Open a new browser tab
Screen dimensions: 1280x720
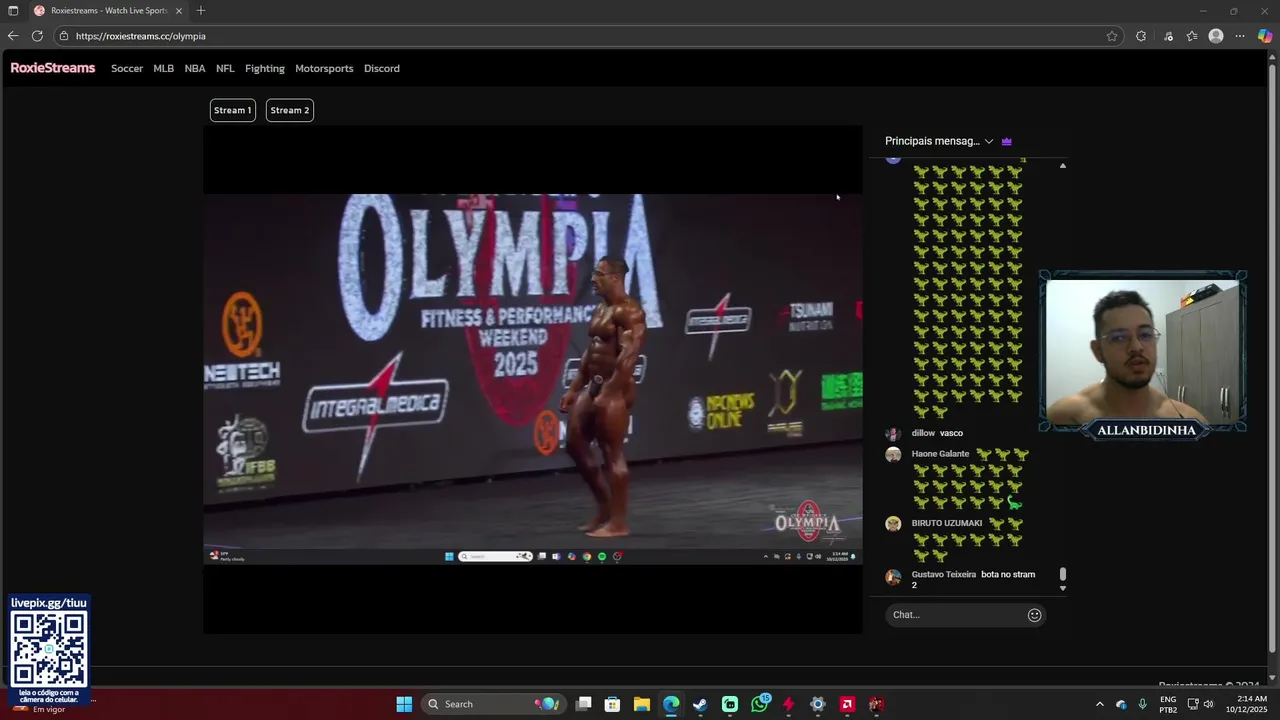point(201,11)
